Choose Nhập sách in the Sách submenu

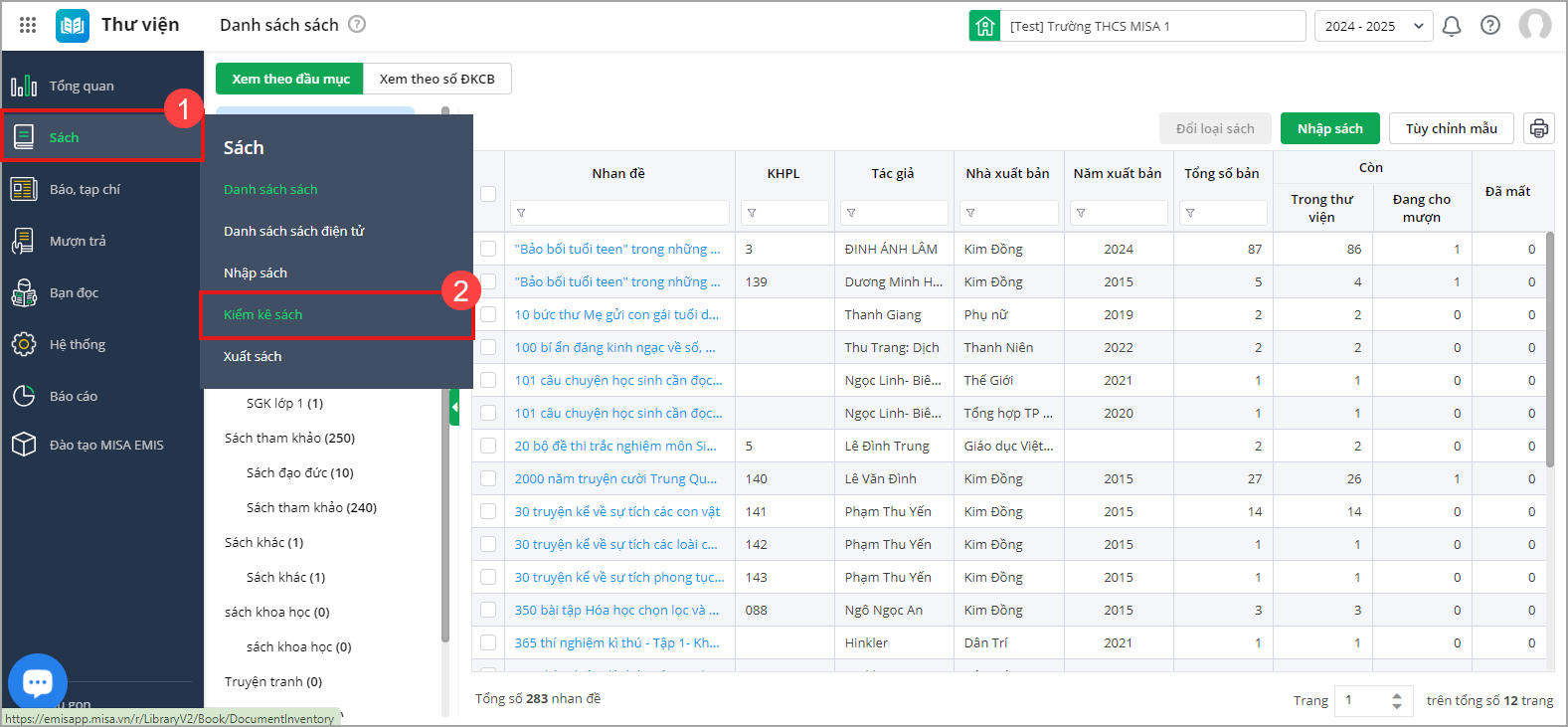coord(256,273)
